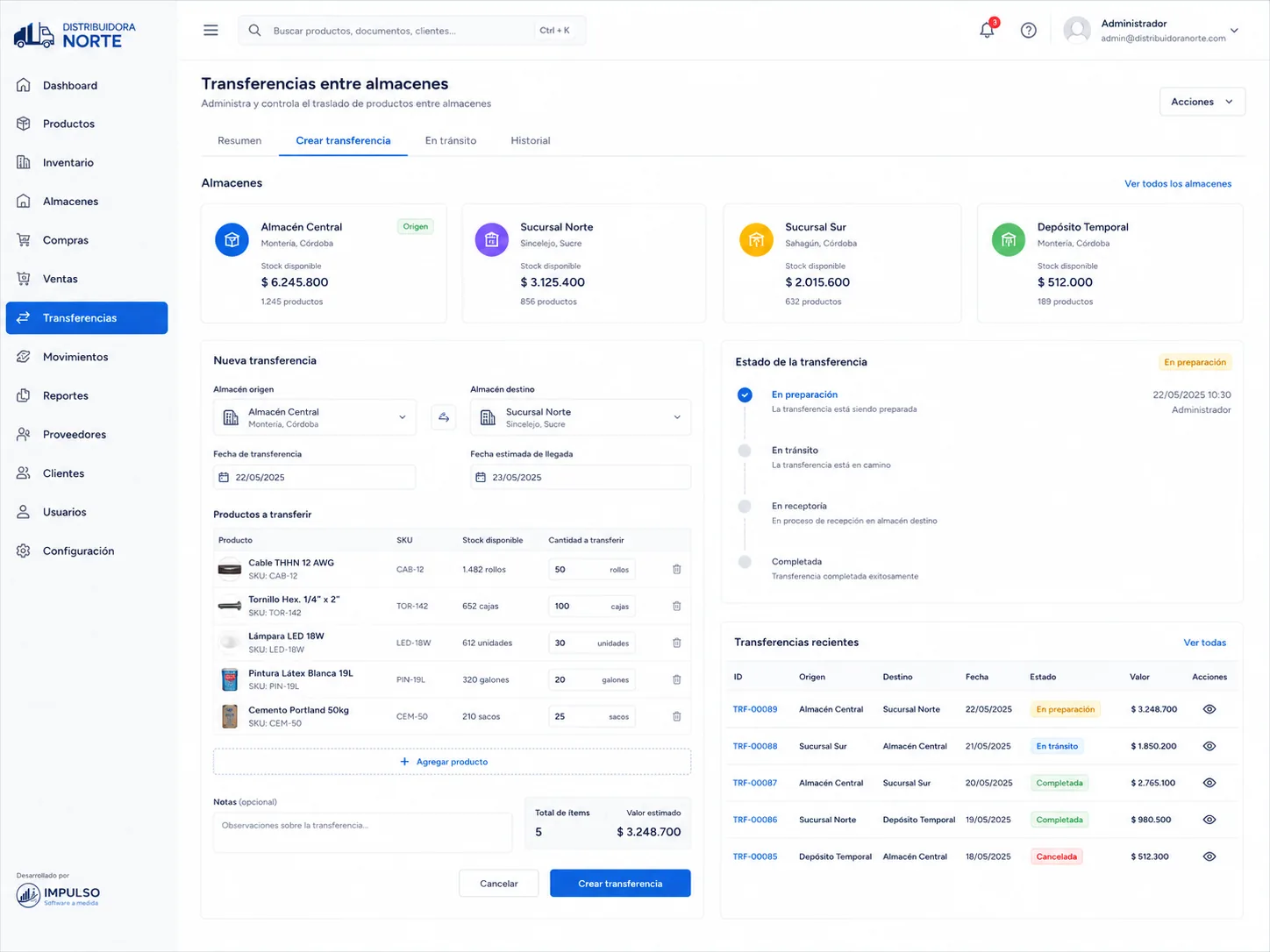Click the help question mark icon
The height and width of the screenshot is (952, 1270).
pos(1029,31)
